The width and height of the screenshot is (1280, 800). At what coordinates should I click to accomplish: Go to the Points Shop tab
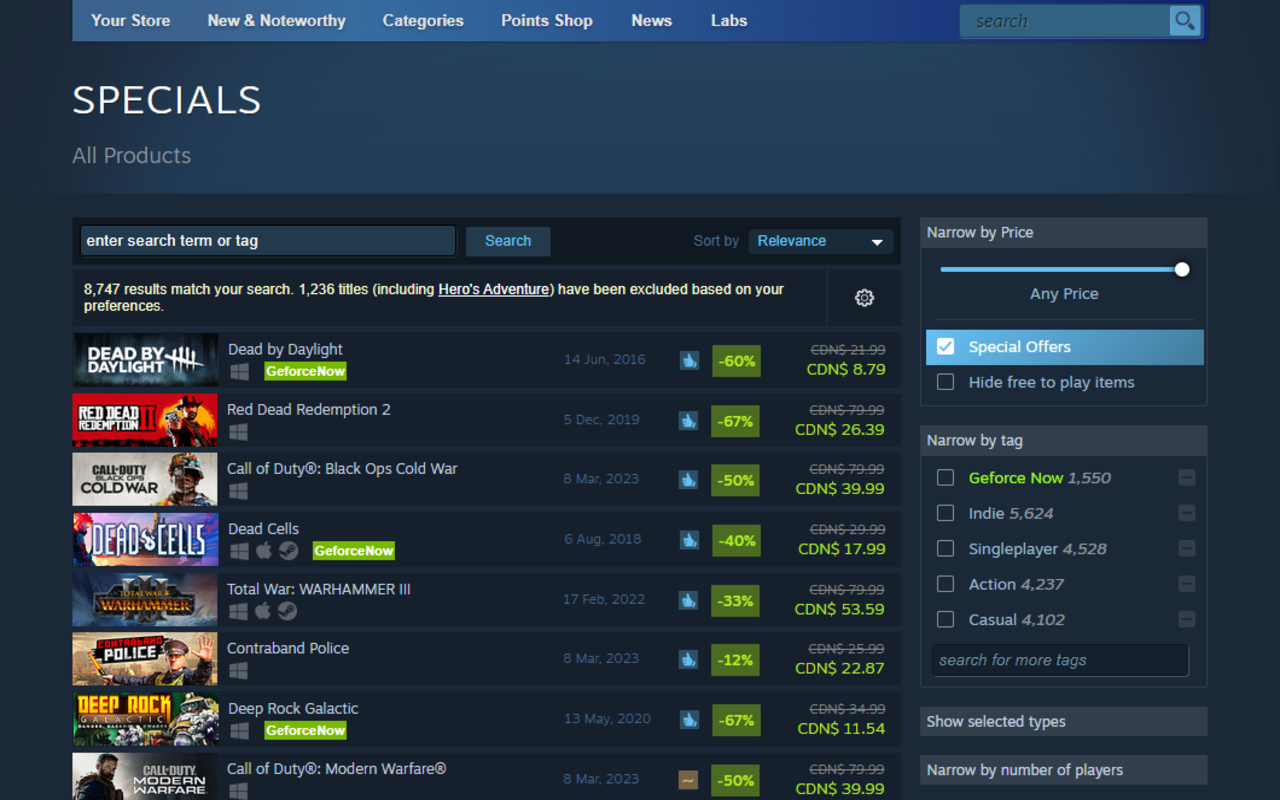(x=547, y=20)
